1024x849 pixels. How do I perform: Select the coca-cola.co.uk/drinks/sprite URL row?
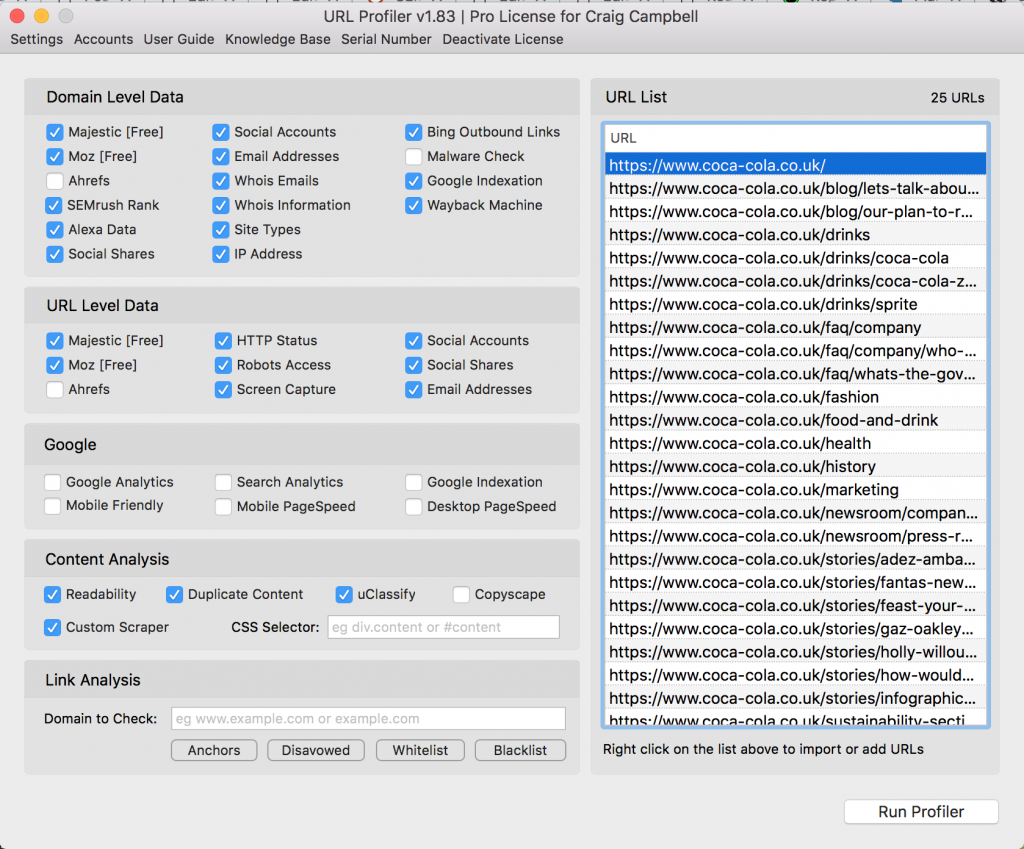click(795, 304)
